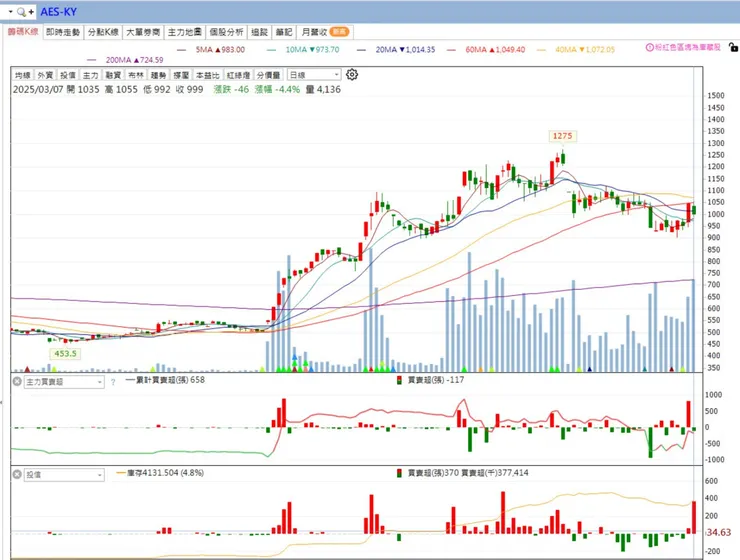740x560 pixels.
Task: Click the 10MA legend entry
Action: point(303,50)
